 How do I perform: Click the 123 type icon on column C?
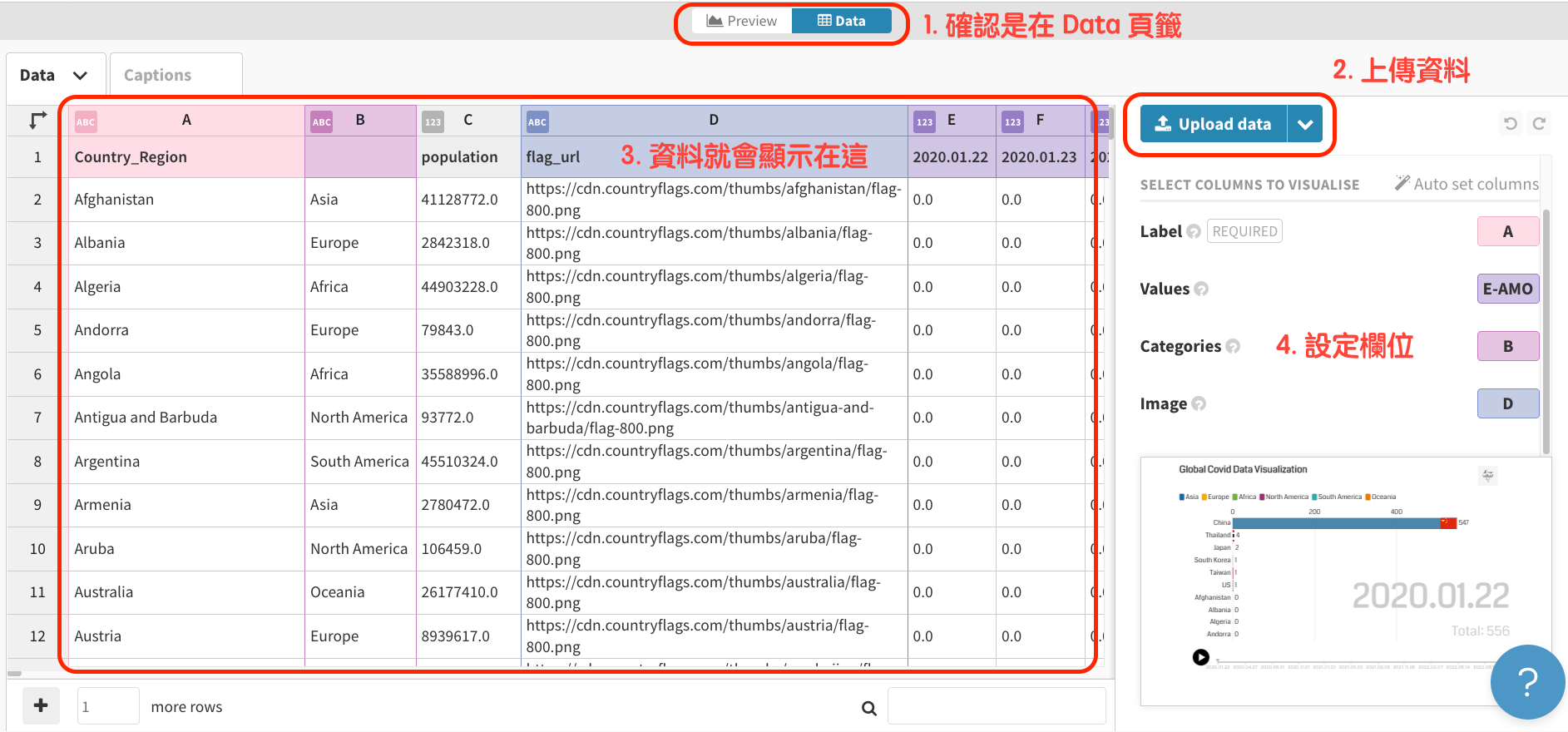coord(433,122)
